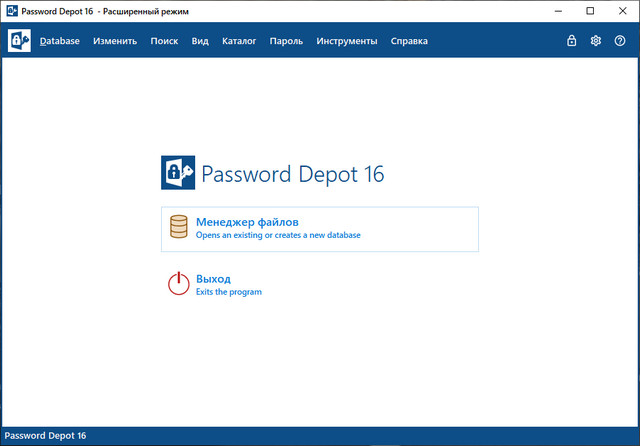Open the Изменить menu
The width and height of the screenshot is (640, 446).
[115, 41]
